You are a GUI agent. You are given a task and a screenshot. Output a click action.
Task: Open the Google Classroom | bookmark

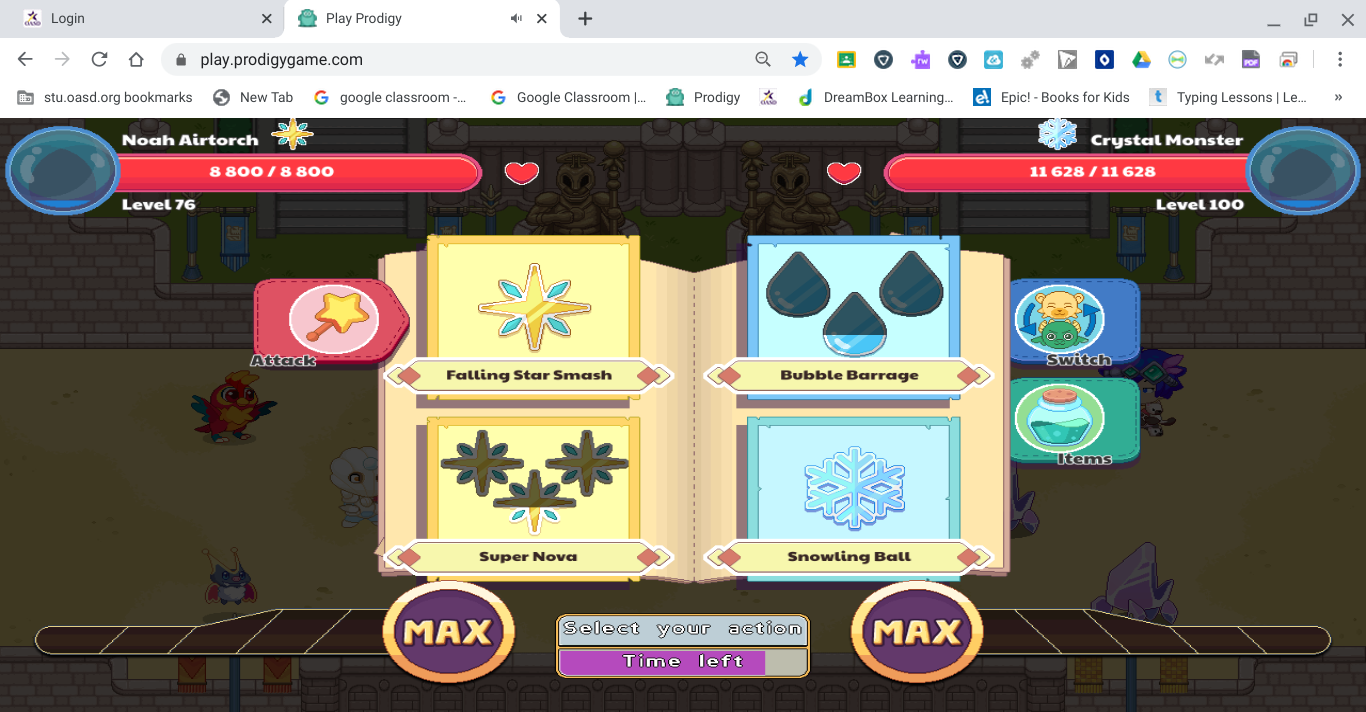[569, 97]
